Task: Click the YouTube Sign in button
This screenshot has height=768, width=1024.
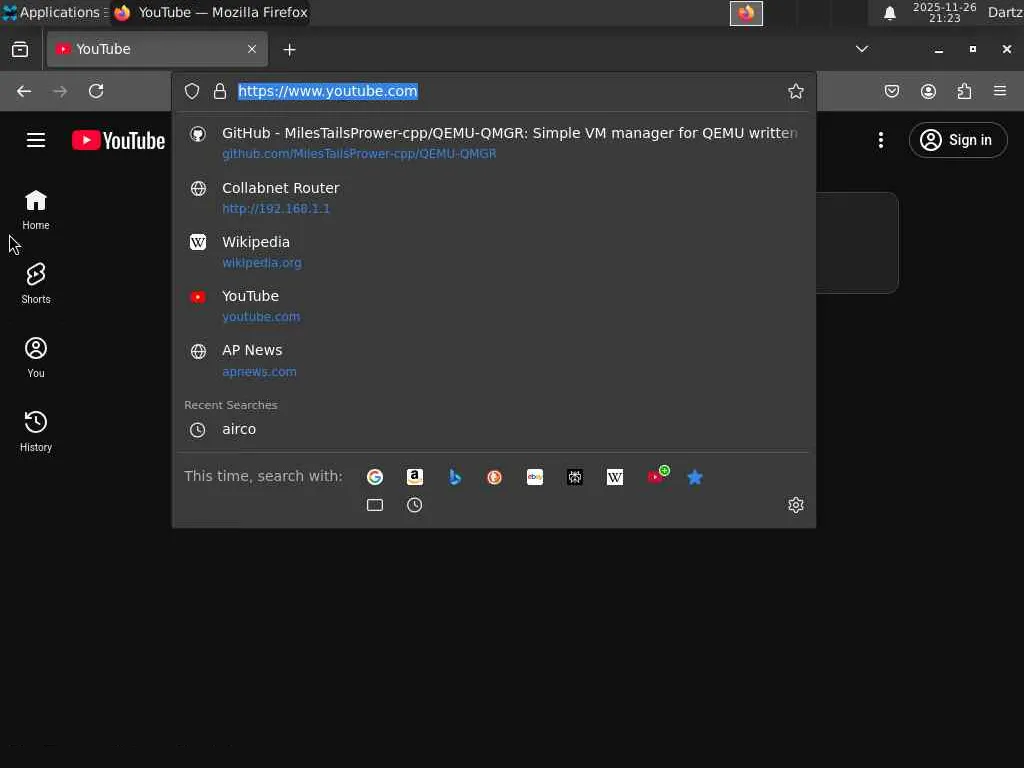Action: 958,140
